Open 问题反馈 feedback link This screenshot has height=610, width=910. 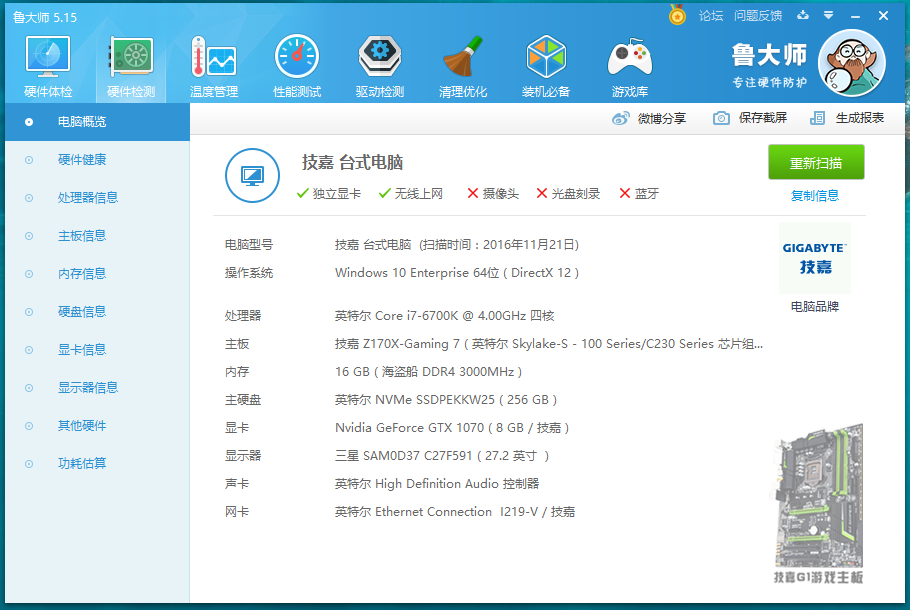coord(758,16)
